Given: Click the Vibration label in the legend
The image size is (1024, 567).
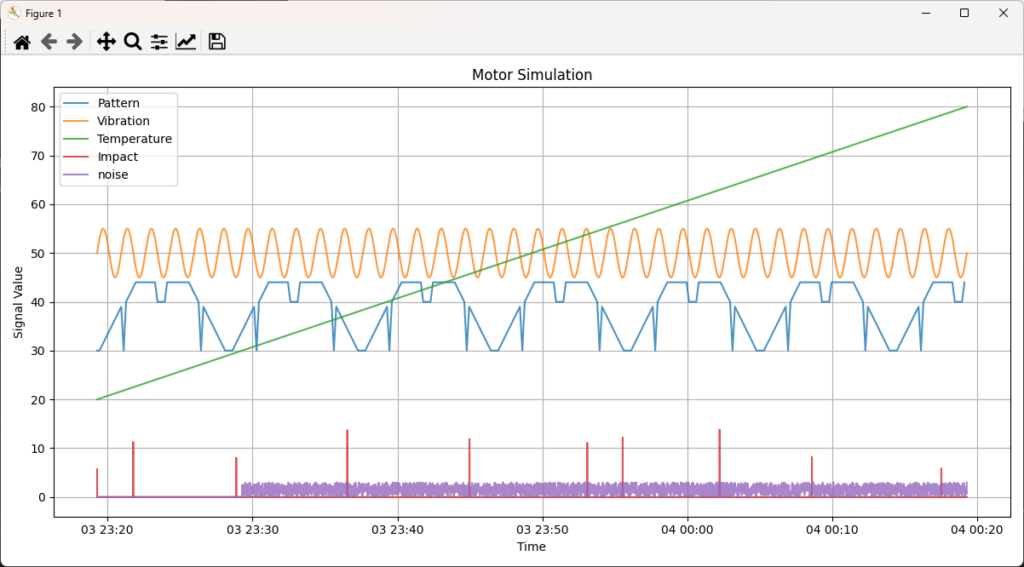Looking at the screenshot, I should [x=123, y=121].
